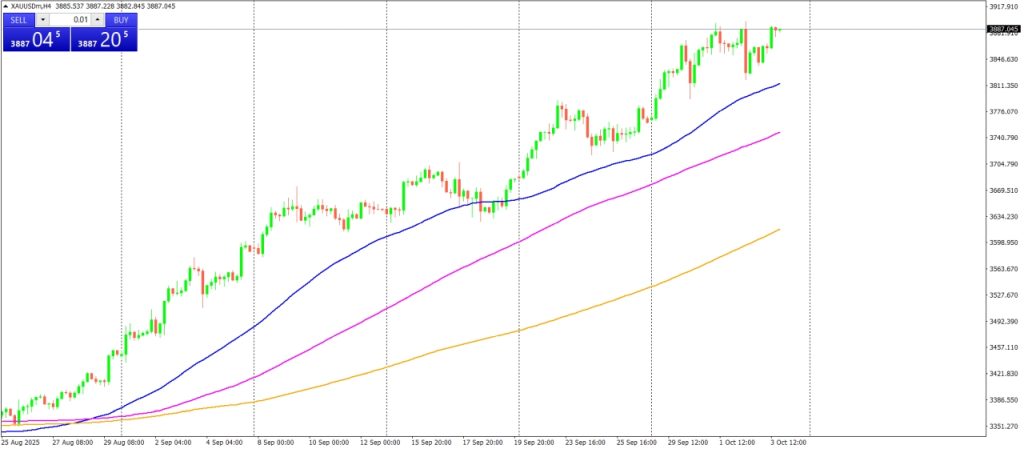The image size is (1024, 449).
Task: Click the 25 Aug 2025 time label
Action: [x=20, y=441]
